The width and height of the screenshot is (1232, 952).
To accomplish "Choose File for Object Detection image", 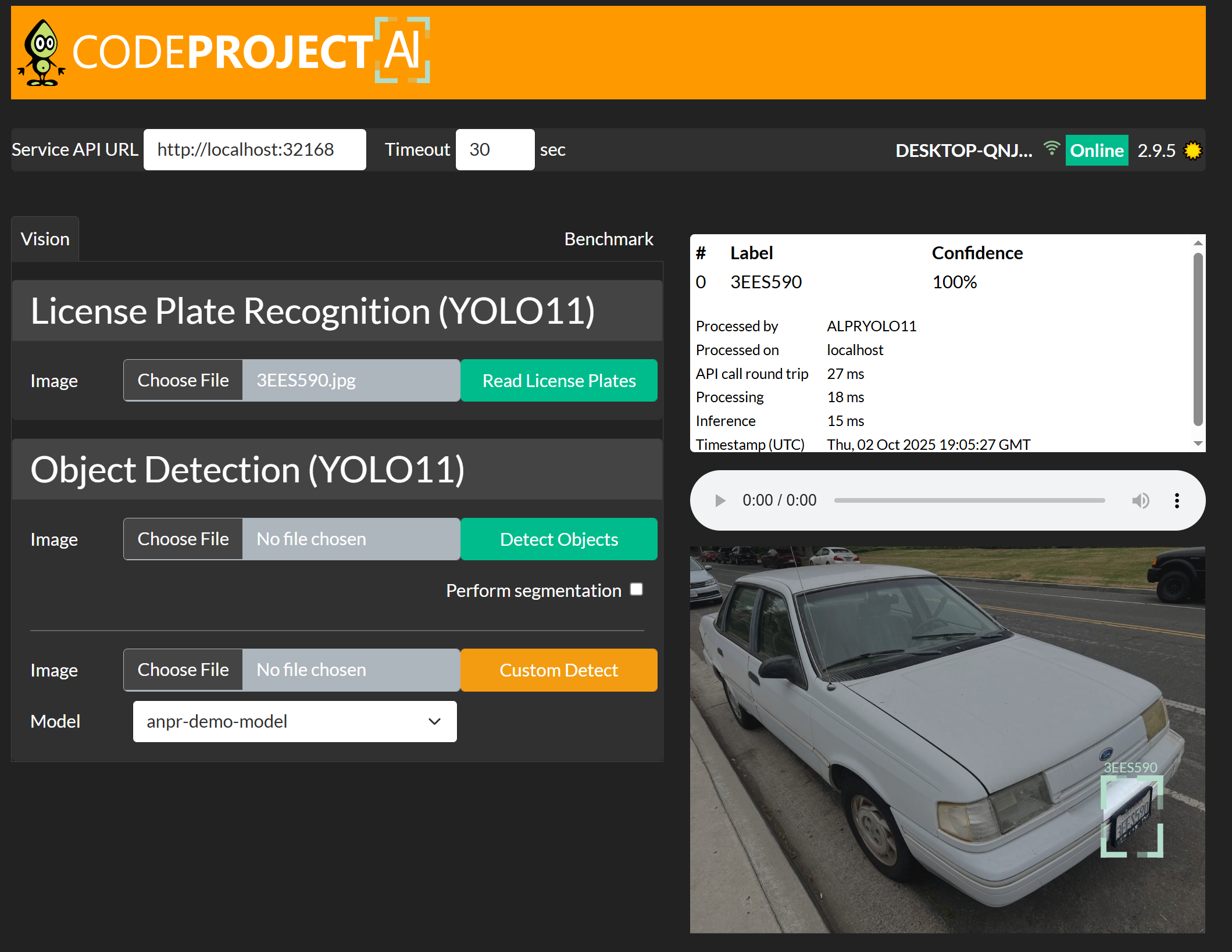I will click(x=183, y=539).
